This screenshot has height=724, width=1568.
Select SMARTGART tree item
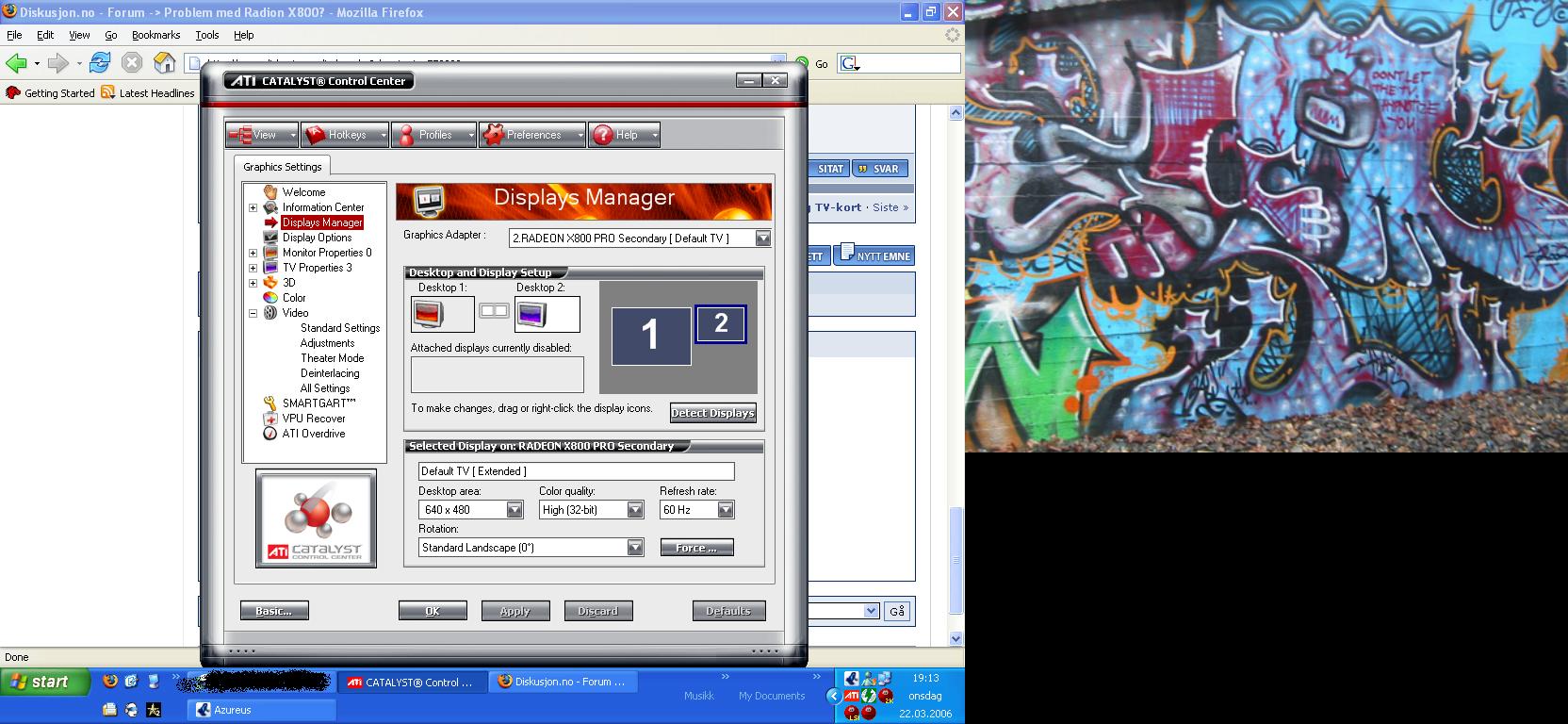[318, 403]
